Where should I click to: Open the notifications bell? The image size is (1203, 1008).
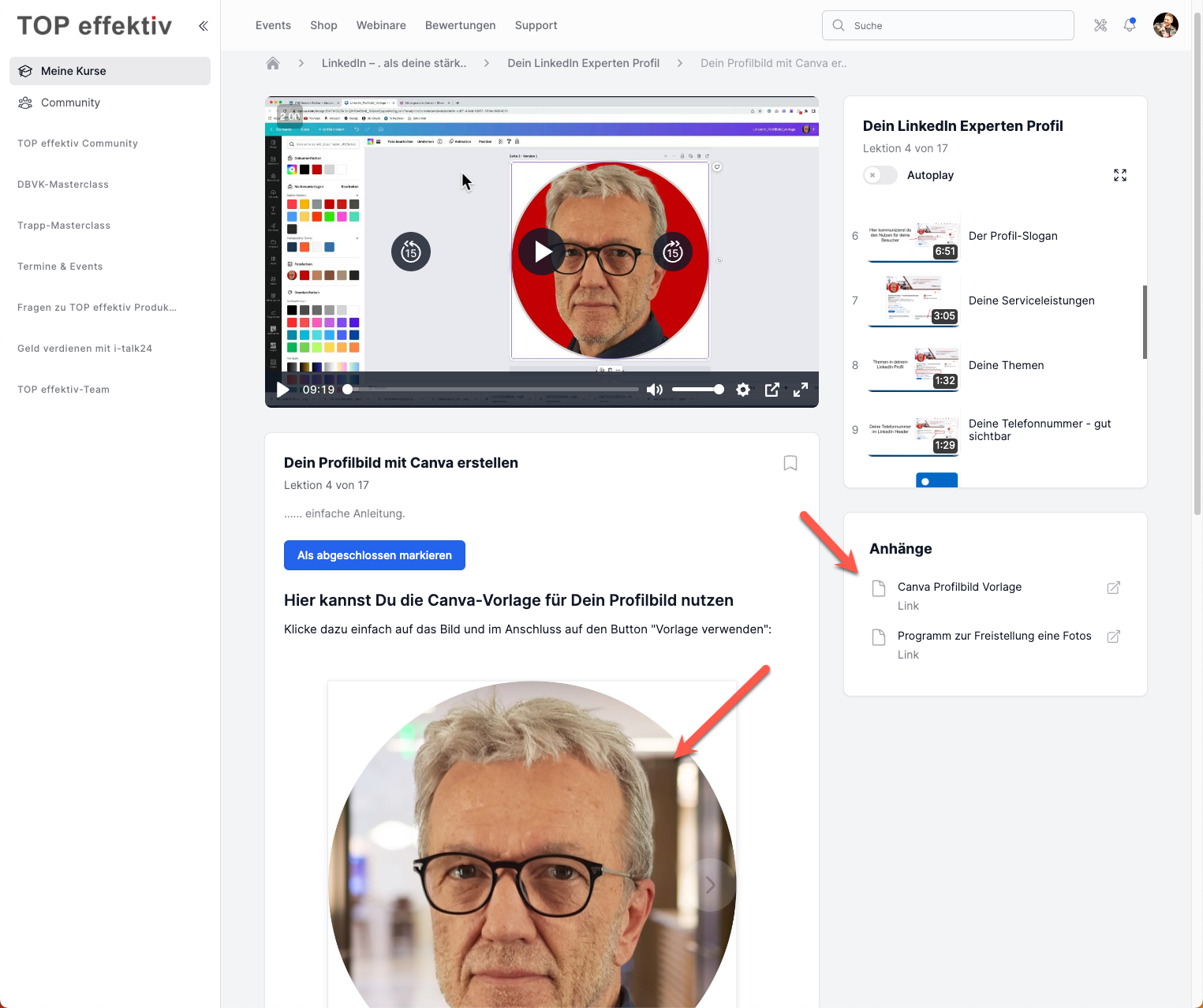click(1130, 25)
